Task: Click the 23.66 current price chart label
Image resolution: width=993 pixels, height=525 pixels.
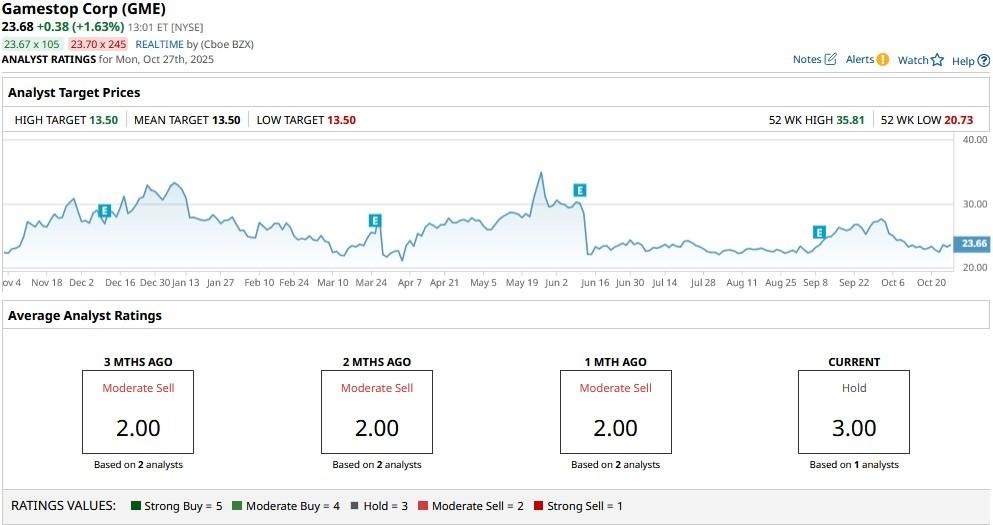Action: [973, 243]
